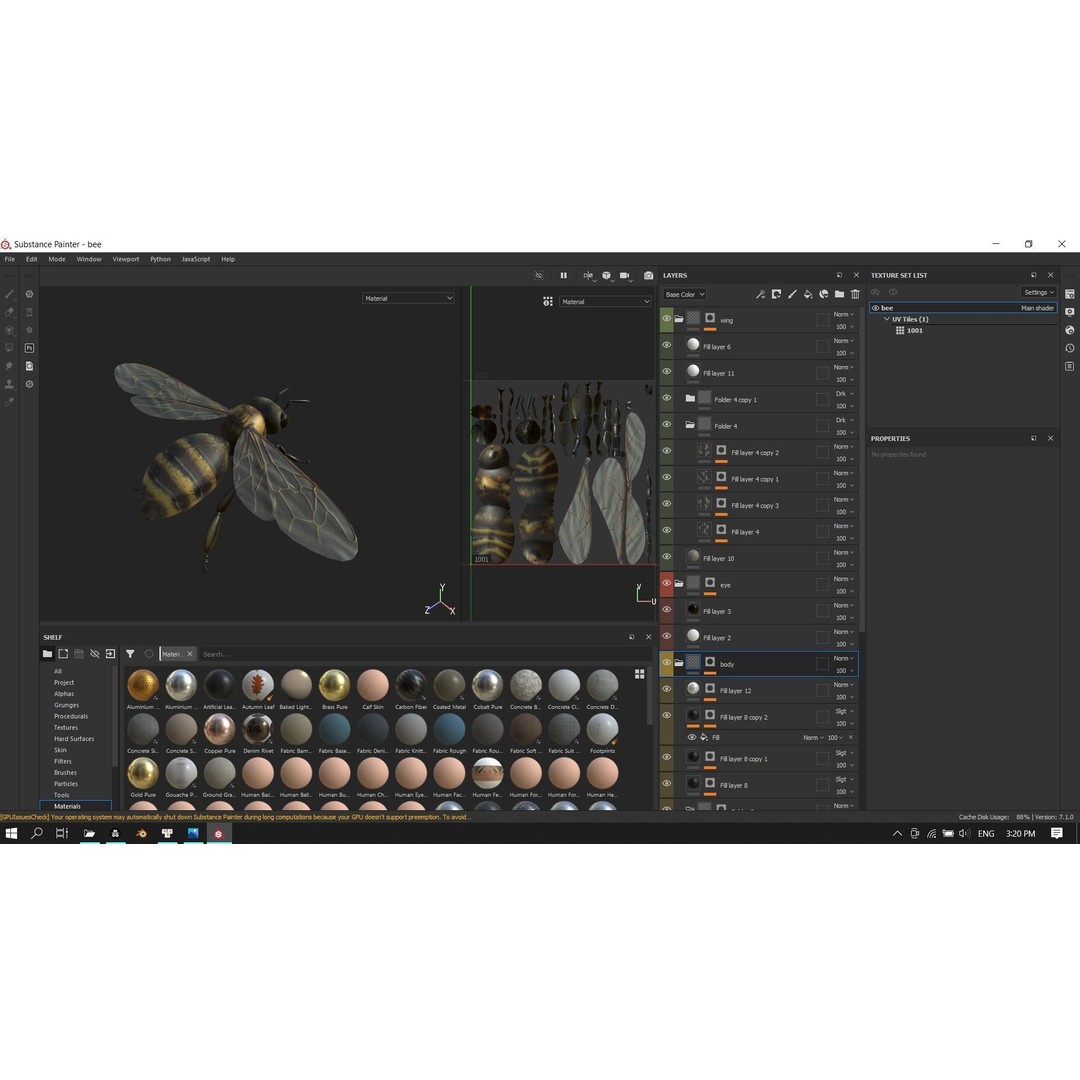Open the 3D viewport Material dropdown
The height and width of the screenshot is (1080, 1080).
click(x=408, y=298)
